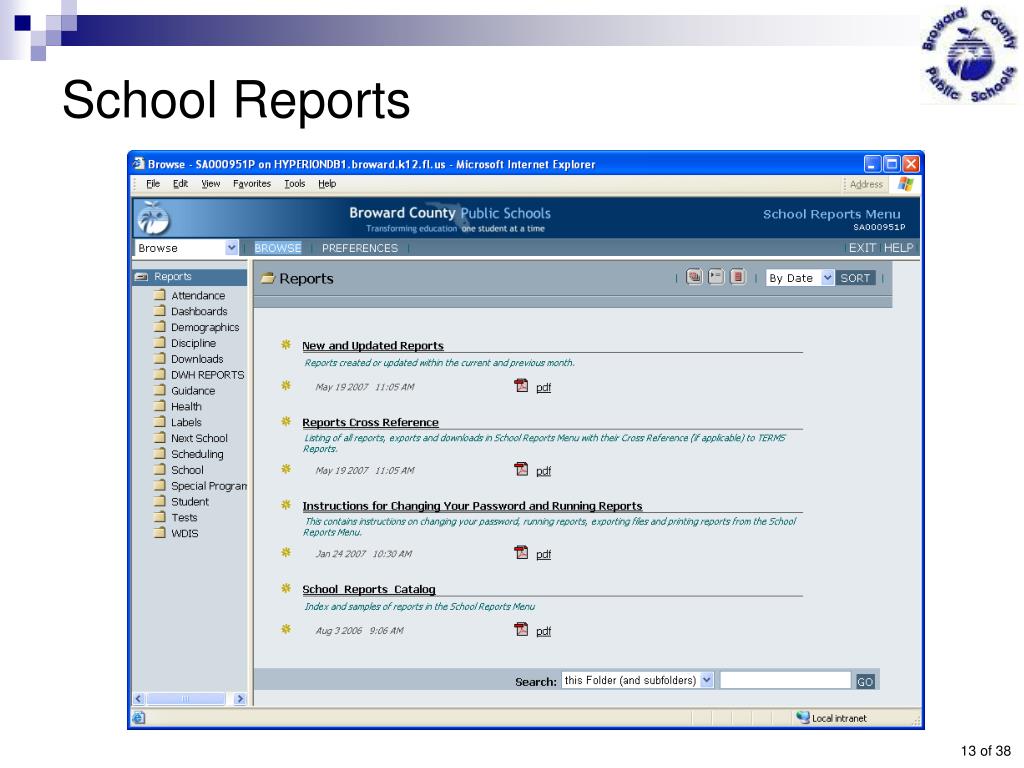This screenshot has height=768, width=1024.
Task: Select the Scheduling folder in tree
Action: 197,454
